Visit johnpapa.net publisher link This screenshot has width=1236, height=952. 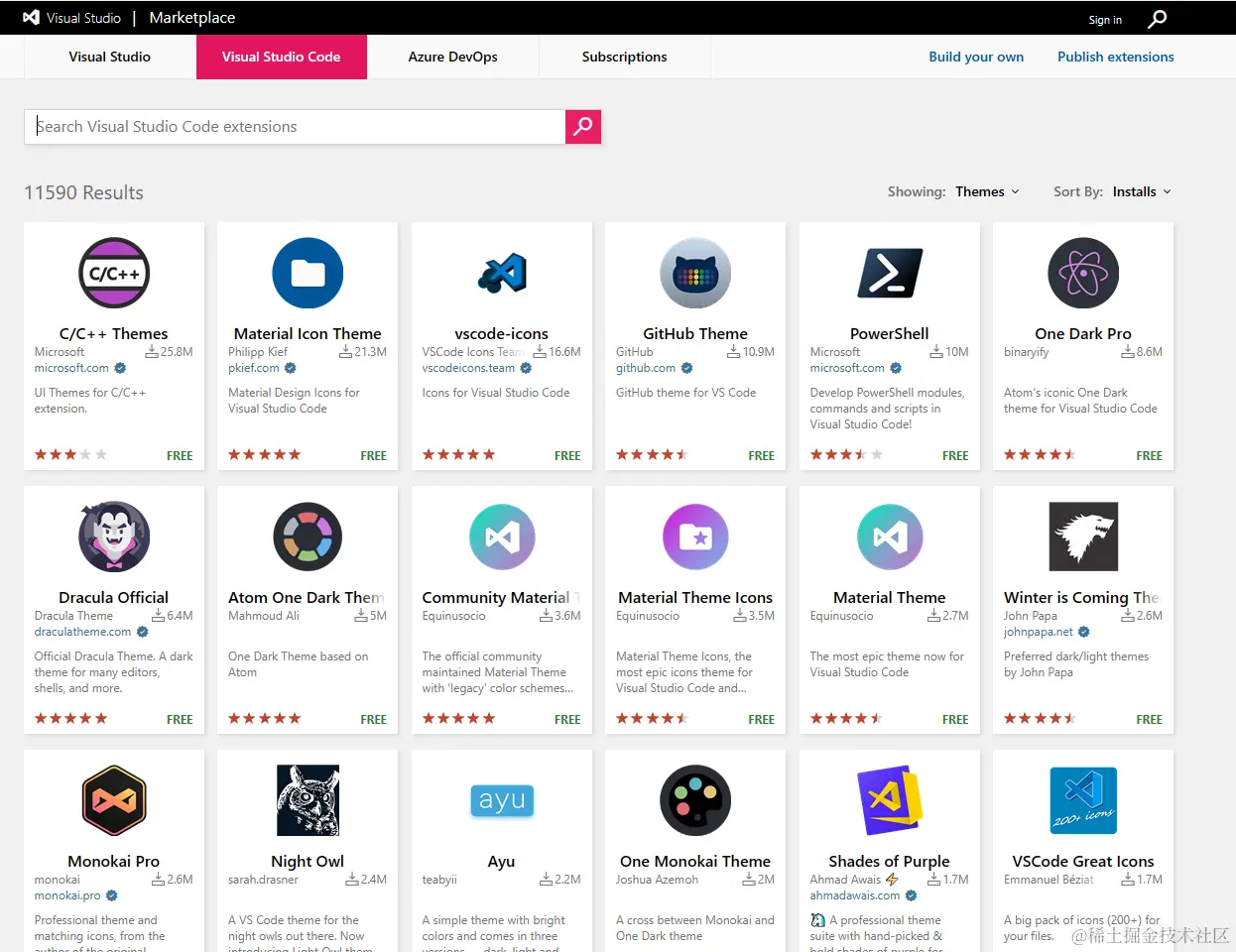pos(1039,632)
